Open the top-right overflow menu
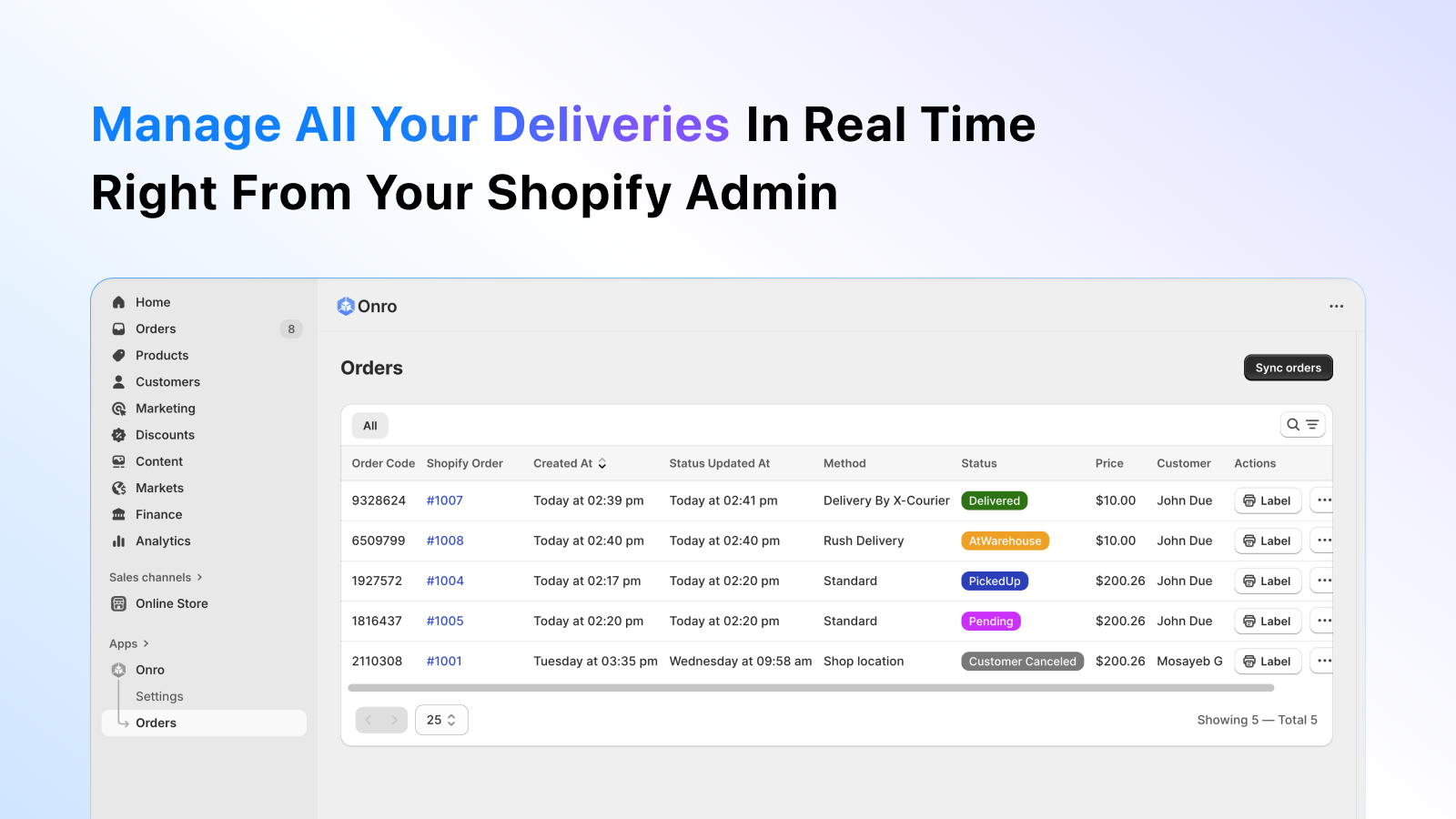This screenshot has height=819, width=1456. pyautogui.click(x=1336, y=306)
